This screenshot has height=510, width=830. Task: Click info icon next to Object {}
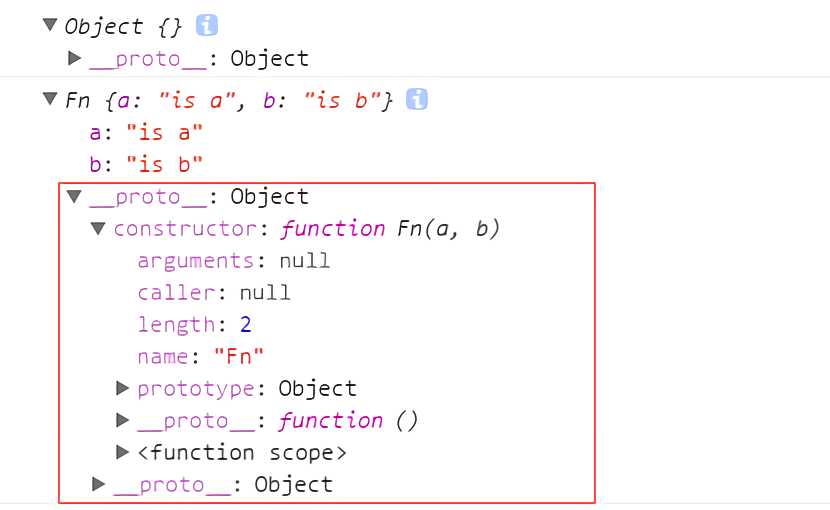(206, 25)
